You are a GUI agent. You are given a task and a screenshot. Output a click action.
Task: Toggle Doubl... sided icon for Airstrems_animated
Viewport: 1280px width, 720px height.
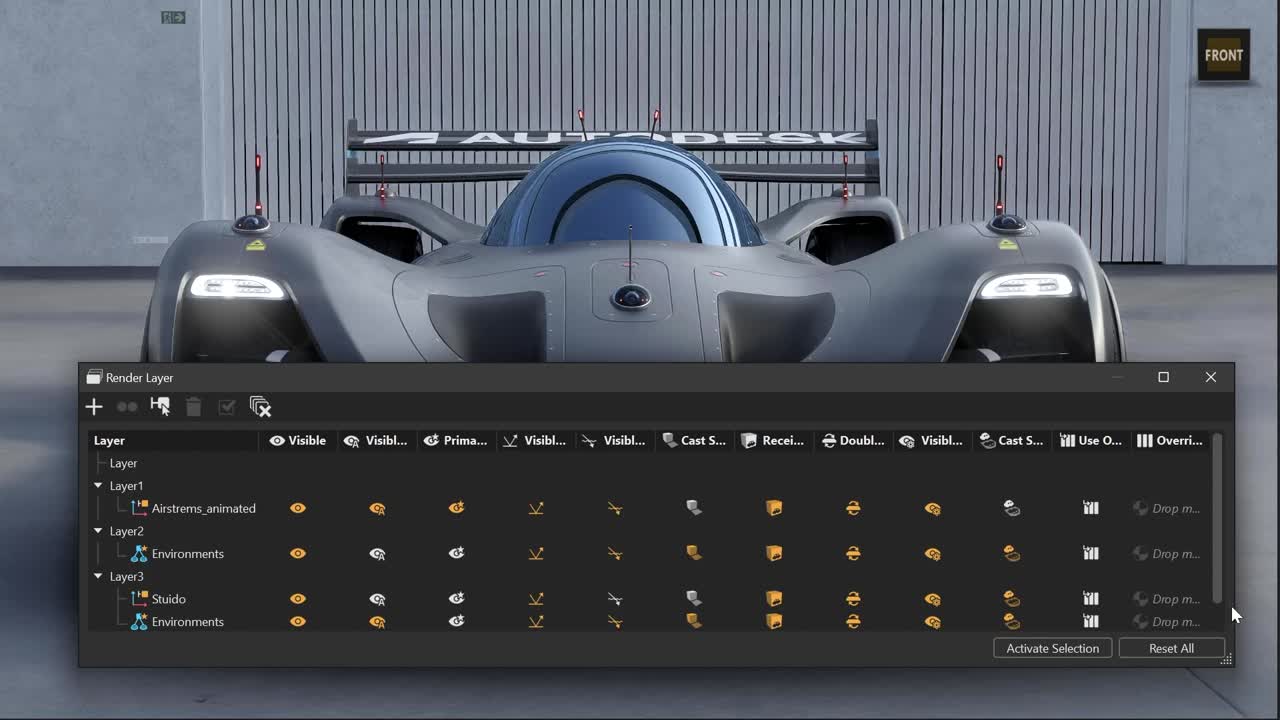coord(853,508)
